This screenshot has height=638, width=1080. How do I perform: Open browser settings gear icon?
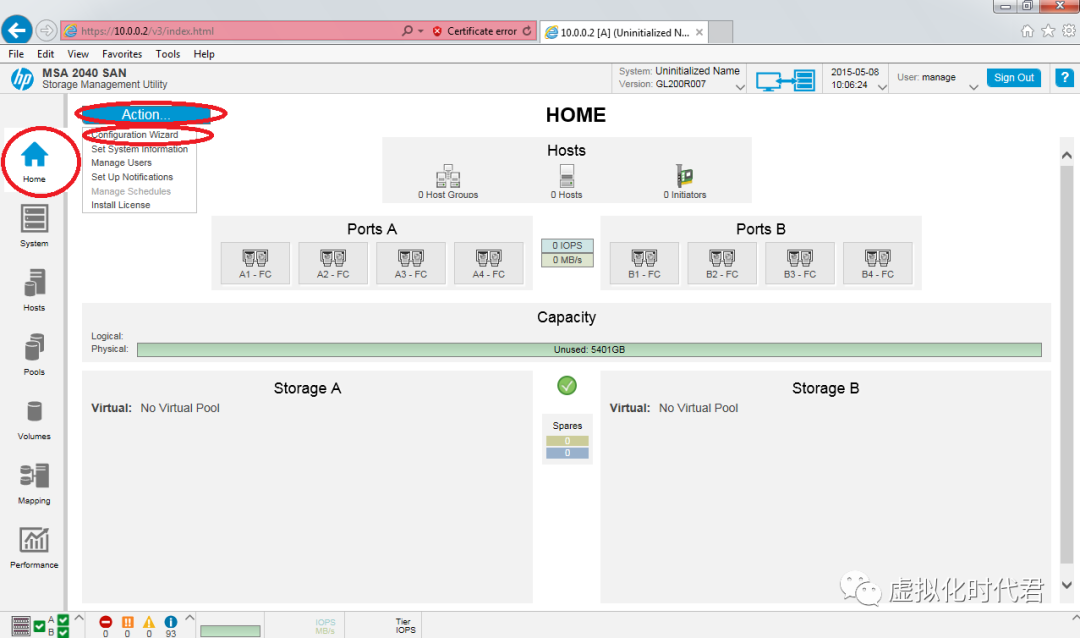(x=1068, y=31)
